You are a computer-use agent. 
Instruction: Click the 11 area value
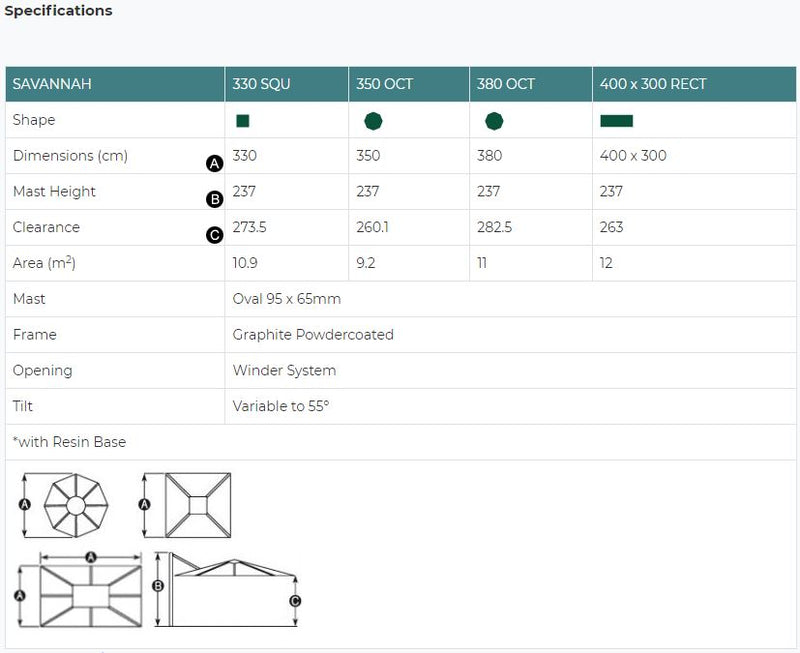pos(482,263)
